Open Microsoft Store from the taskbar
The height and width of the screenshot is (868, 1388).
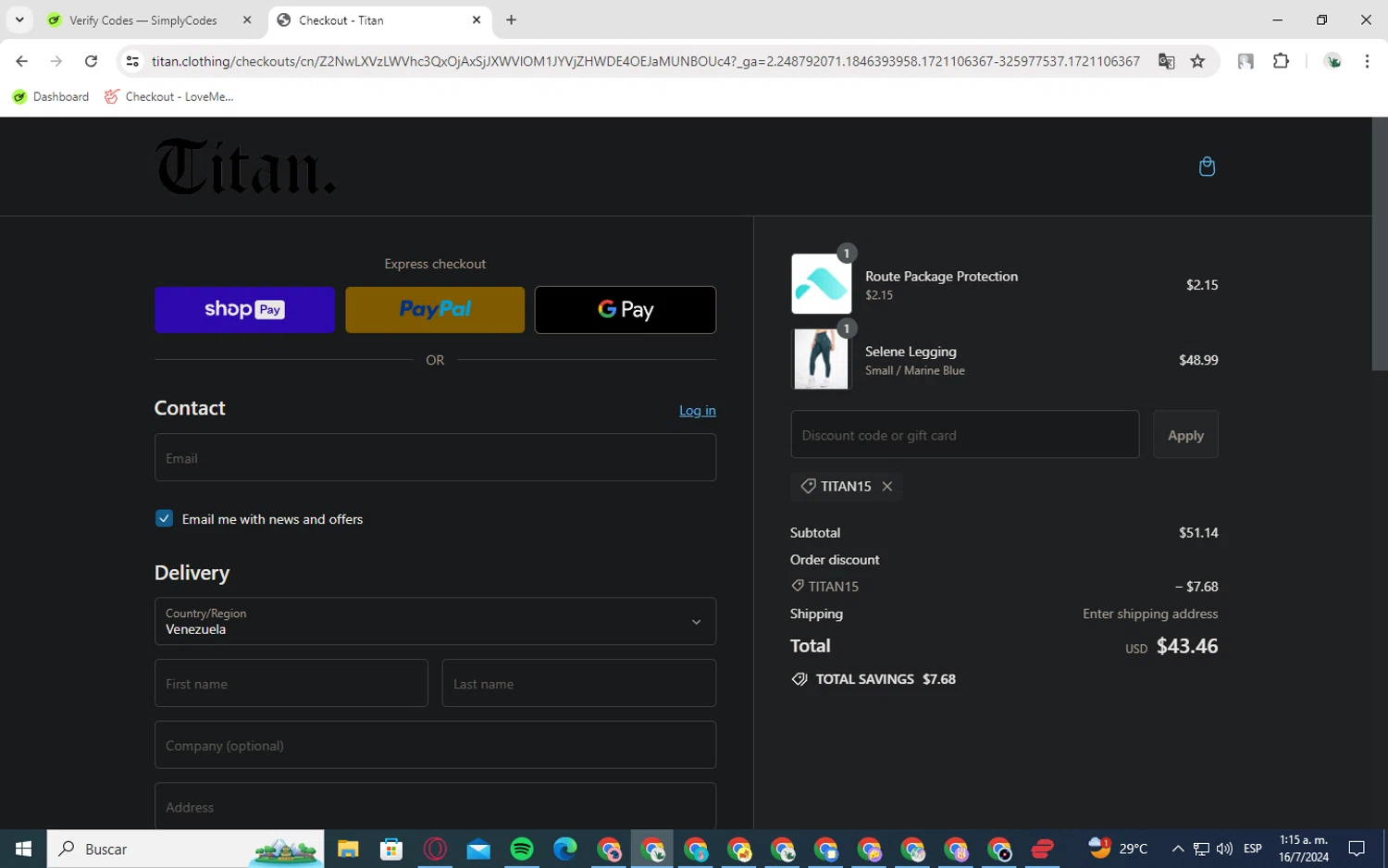[x=391, y=849]
